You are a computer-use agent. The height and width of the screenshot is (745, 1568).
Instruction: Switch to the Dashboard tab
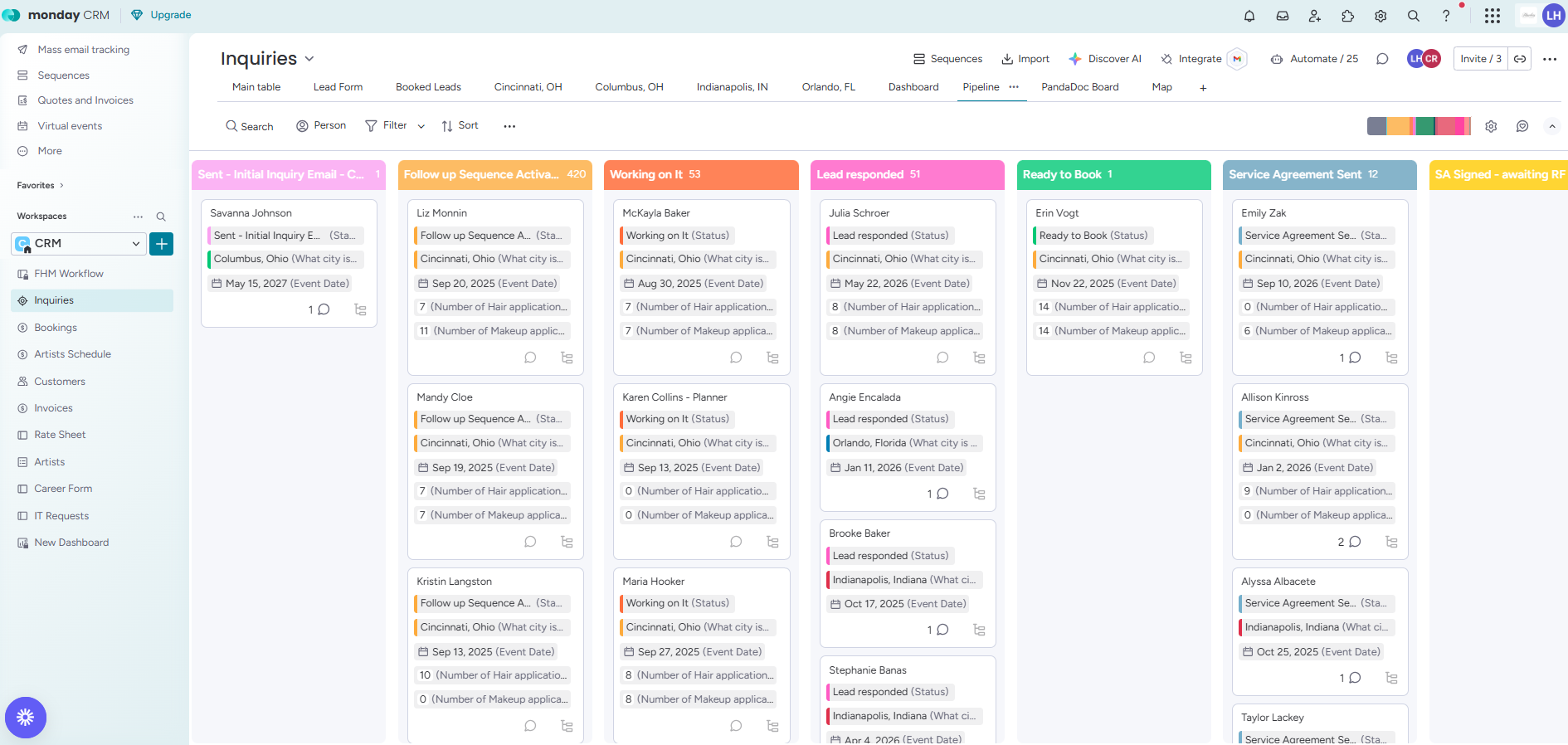tap(913, 87)
